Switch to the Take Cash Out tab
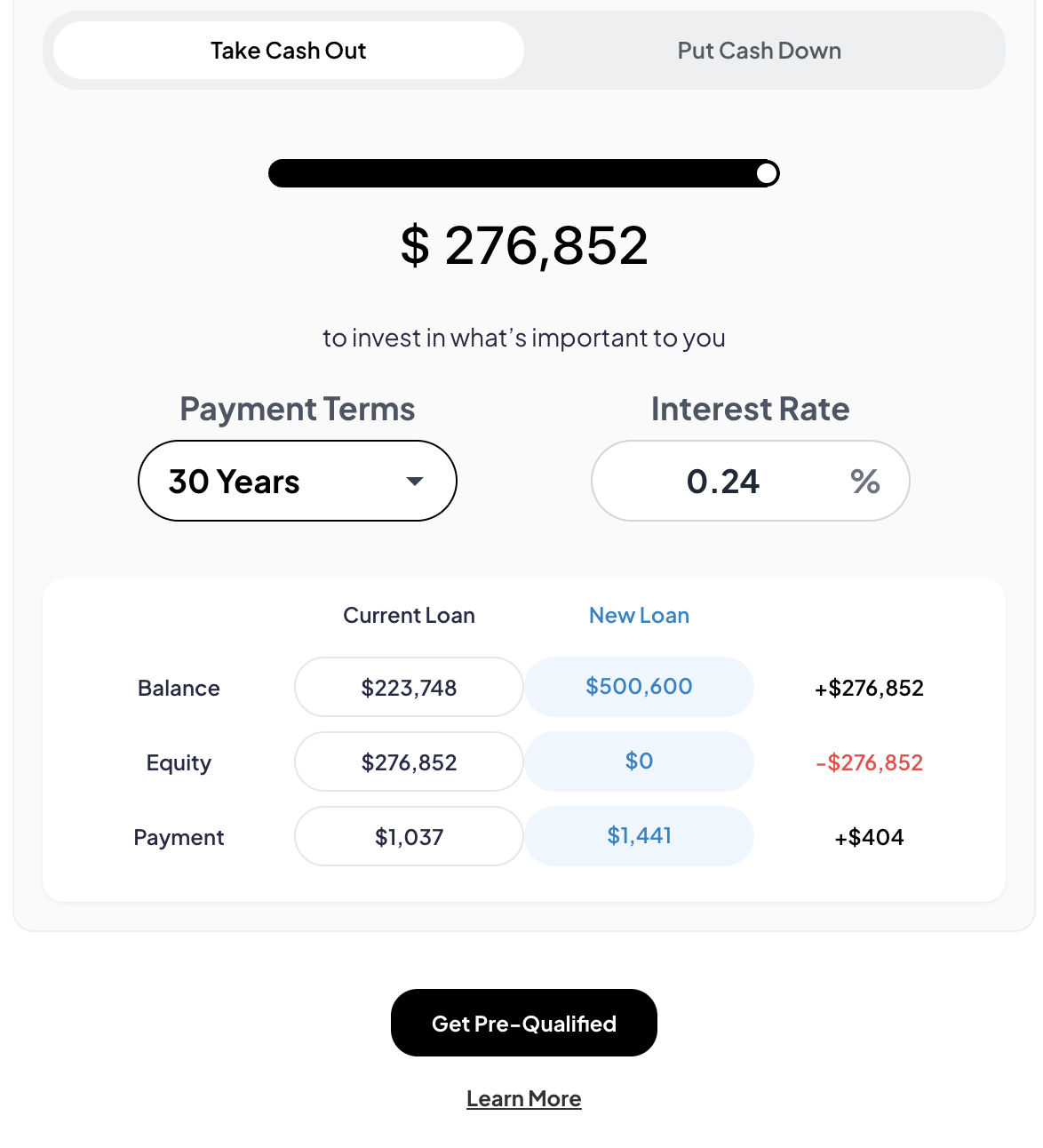Image resolution: width=1043 pixels, height=1148 pixels. coord(288,51)
